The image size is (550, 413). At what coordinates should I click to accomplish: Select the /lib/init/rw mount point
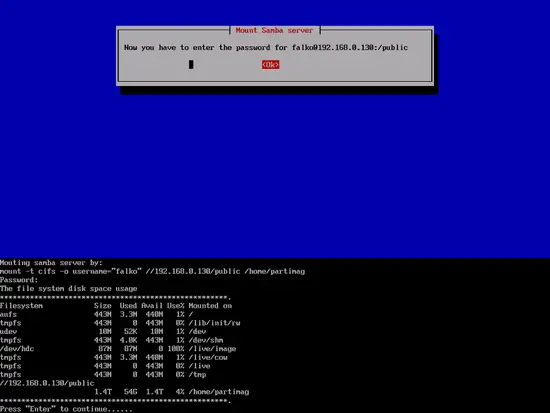[x=214, y=323]
